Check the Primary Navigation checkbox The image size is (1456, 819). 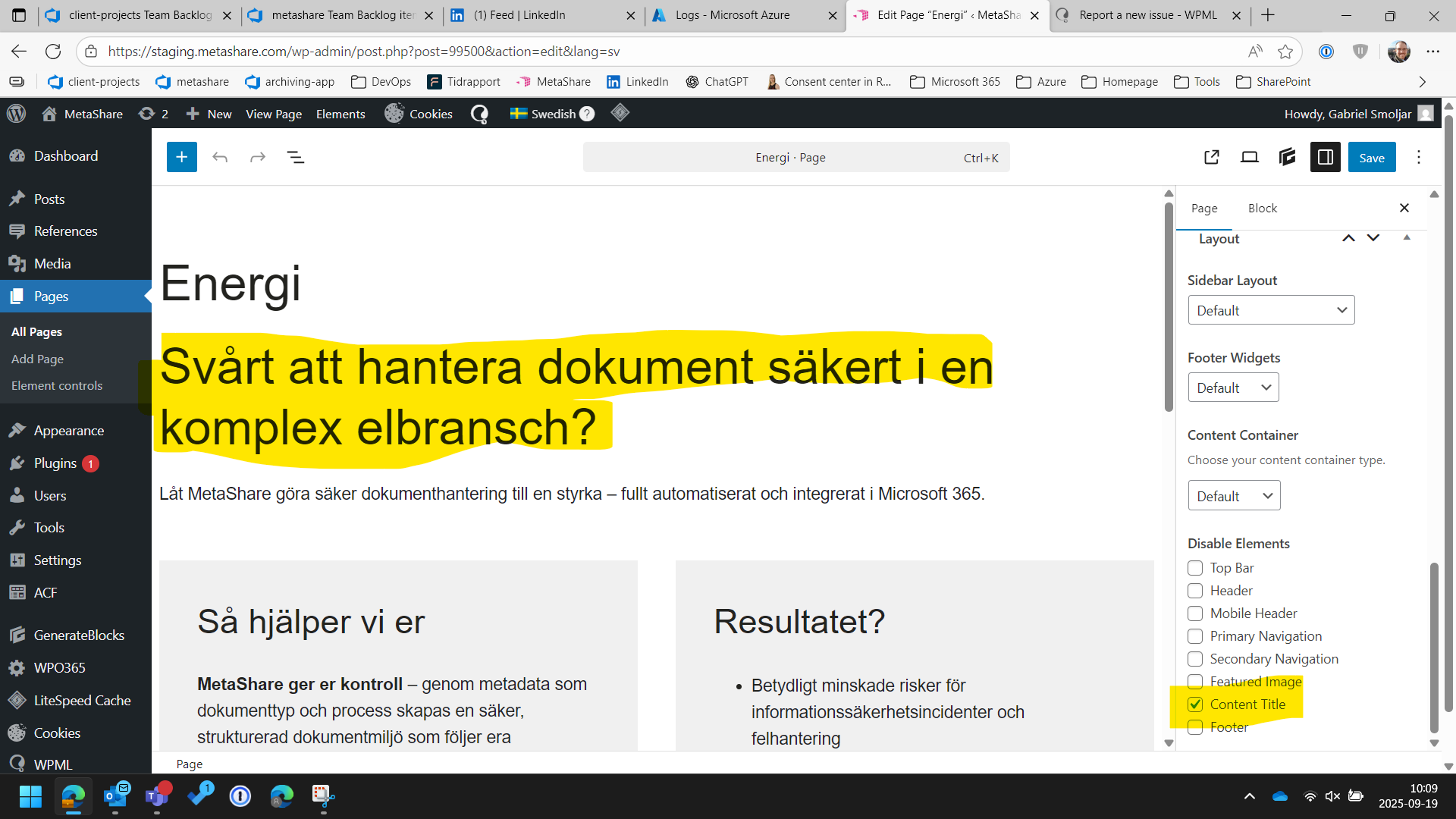pyautogui.click(x=1195, y=636)
